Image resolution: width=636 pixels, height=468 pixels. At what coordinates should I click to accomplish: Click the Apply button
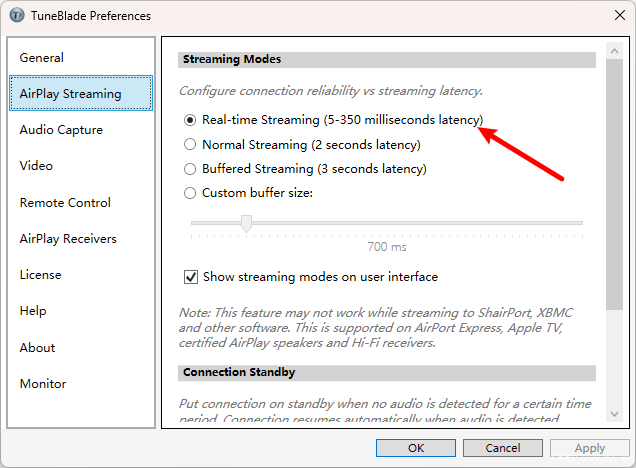(589, 448)
